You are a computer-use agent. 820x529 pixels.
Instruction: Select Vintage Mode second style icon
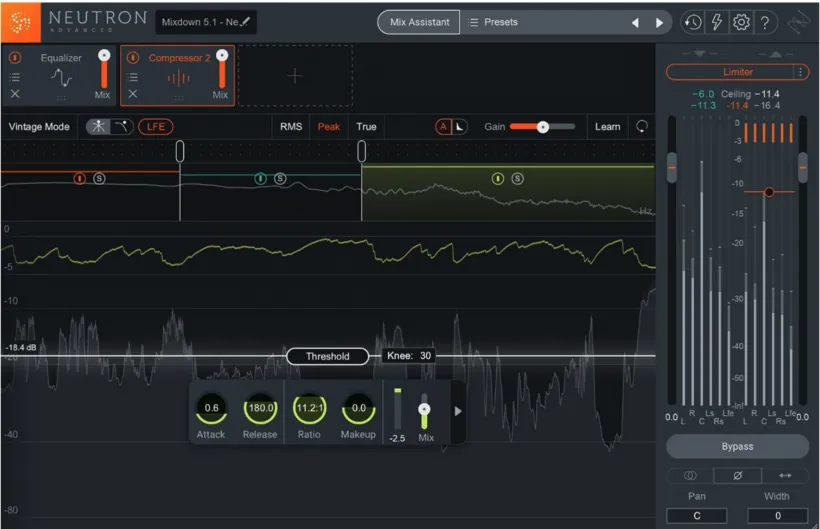tap(122, 126)
